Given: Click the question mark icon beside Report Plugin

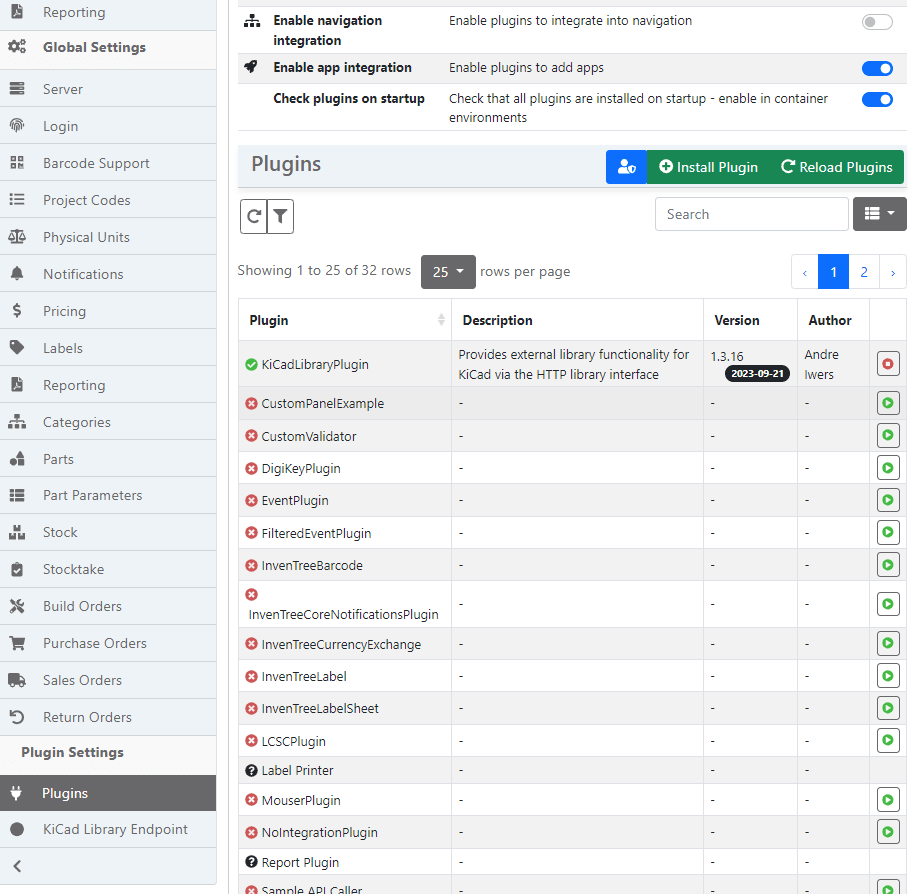Looking at the screenshot, I should pyautogui.click(x=252, y=862).
